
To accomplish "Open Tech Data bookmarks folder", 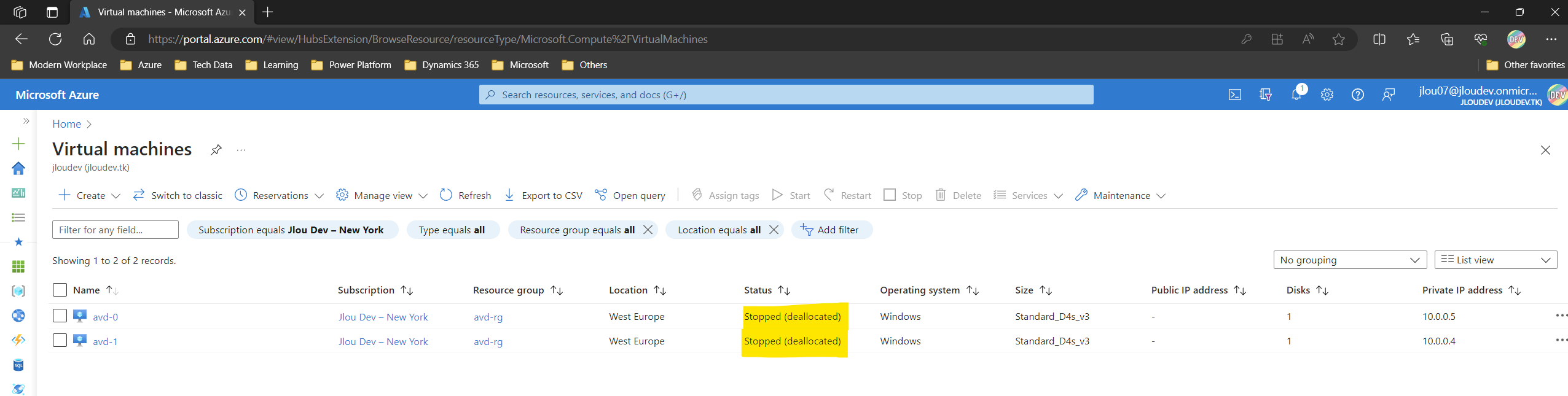I will tap(203, 65).
